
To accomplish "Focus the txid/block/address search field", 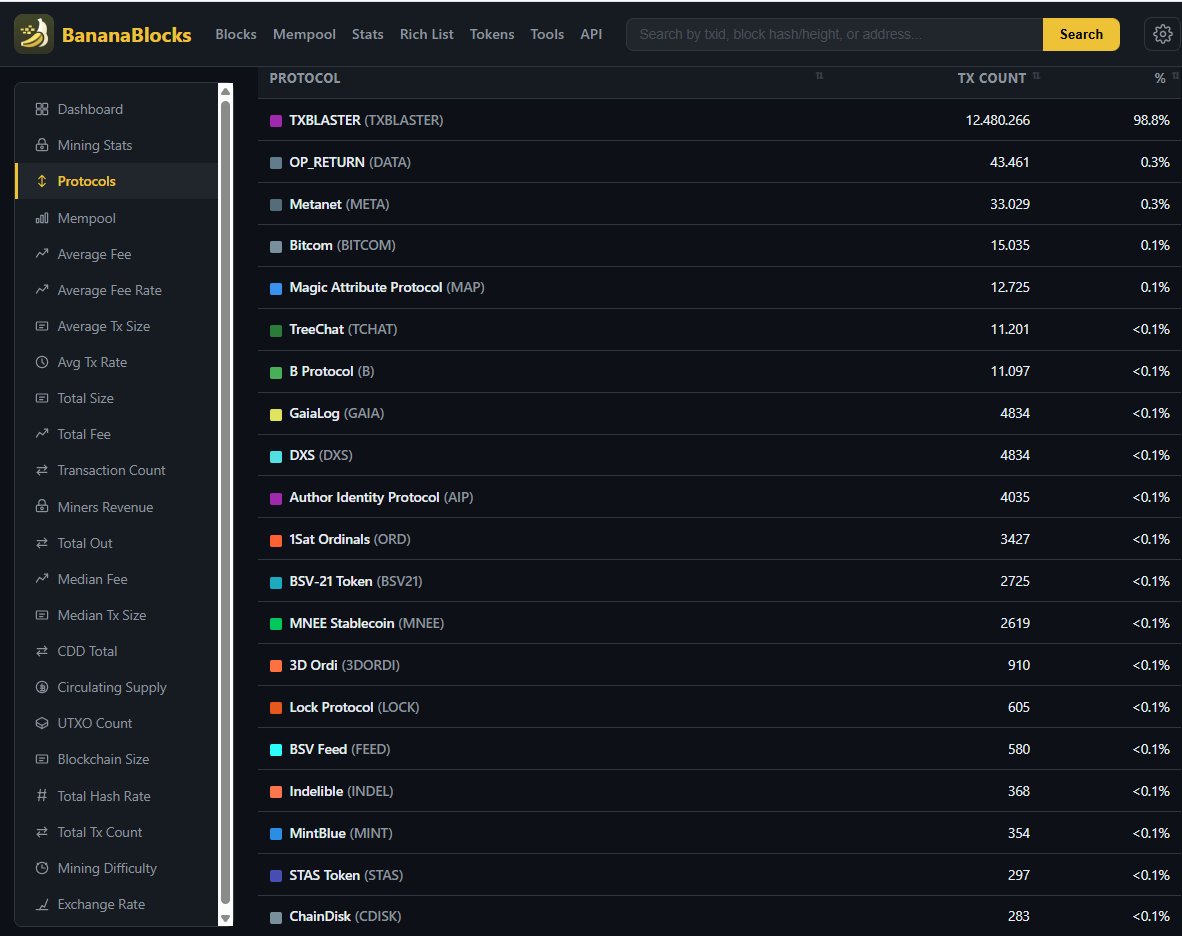I will click(834, 34).
